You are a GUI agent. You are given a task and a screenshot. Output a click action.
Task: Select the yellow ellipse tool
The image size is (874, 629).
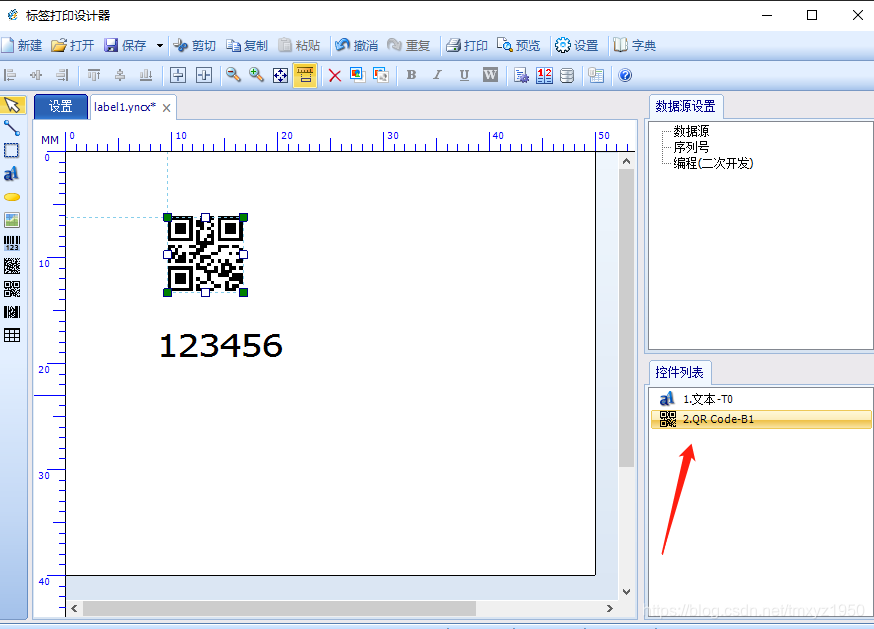coord(12,197)
